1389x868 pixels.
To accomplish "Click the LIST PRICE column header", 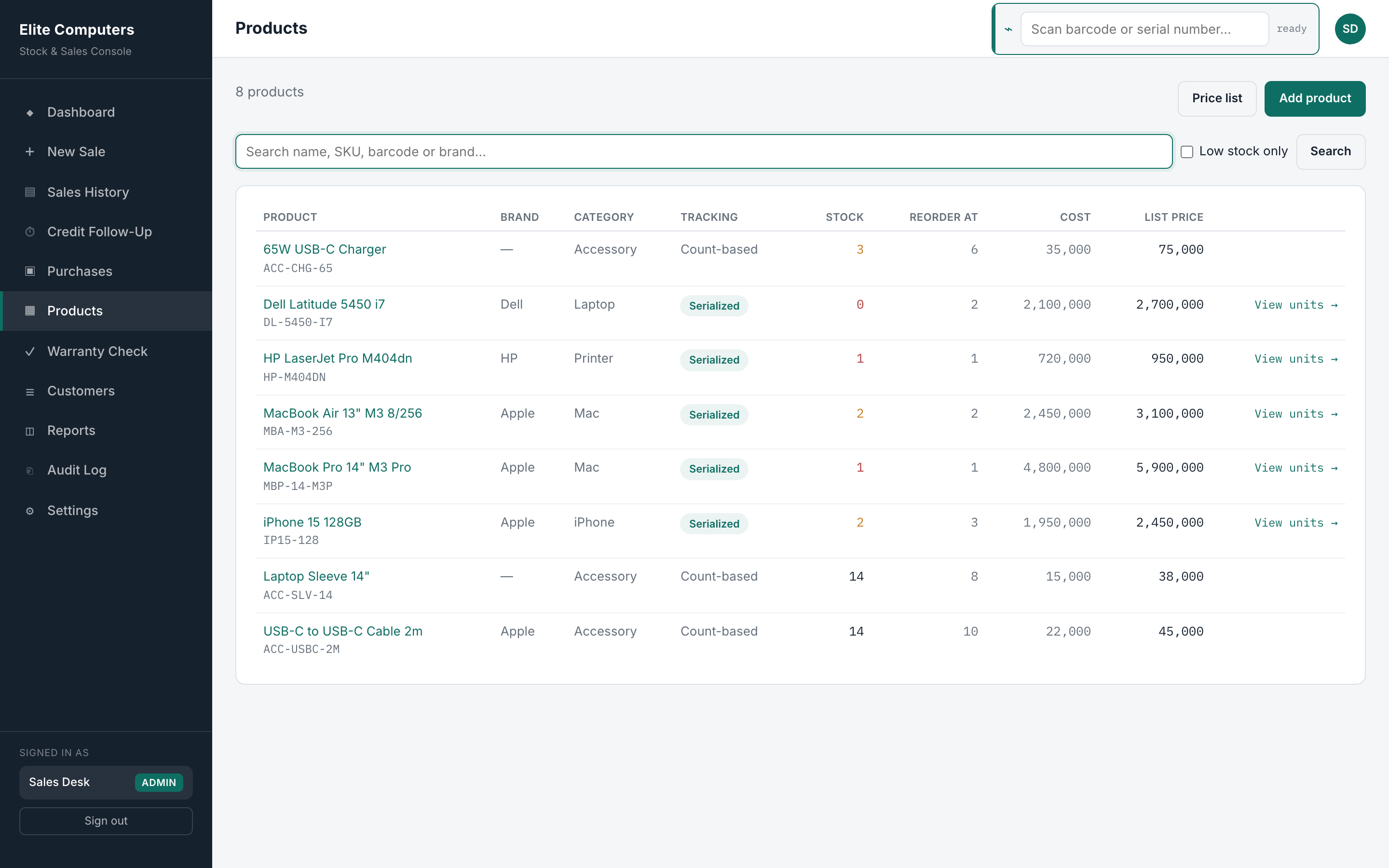I will [1173, 217].
